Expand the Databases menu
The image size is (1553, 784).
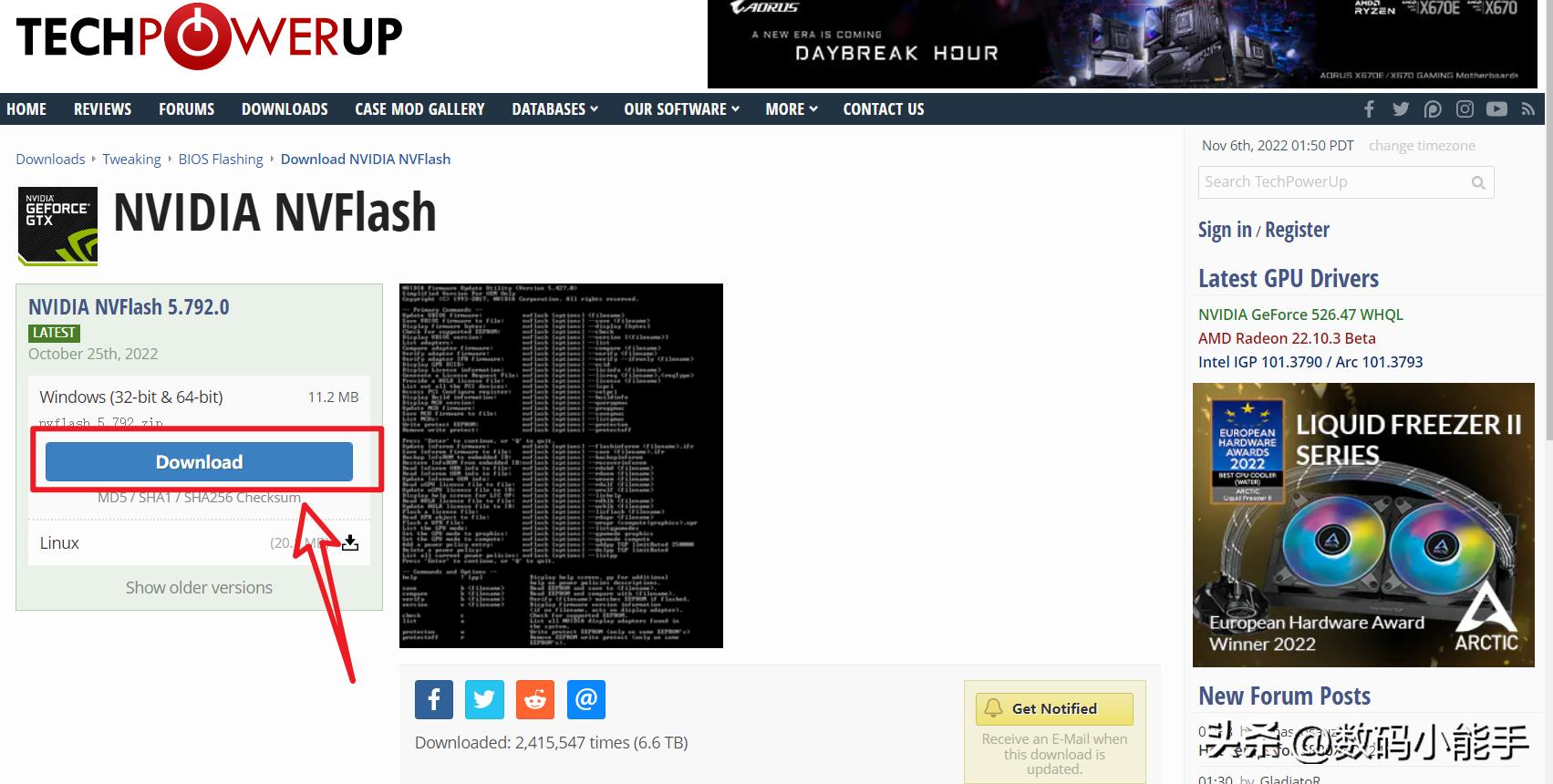(x=554, y=109)
